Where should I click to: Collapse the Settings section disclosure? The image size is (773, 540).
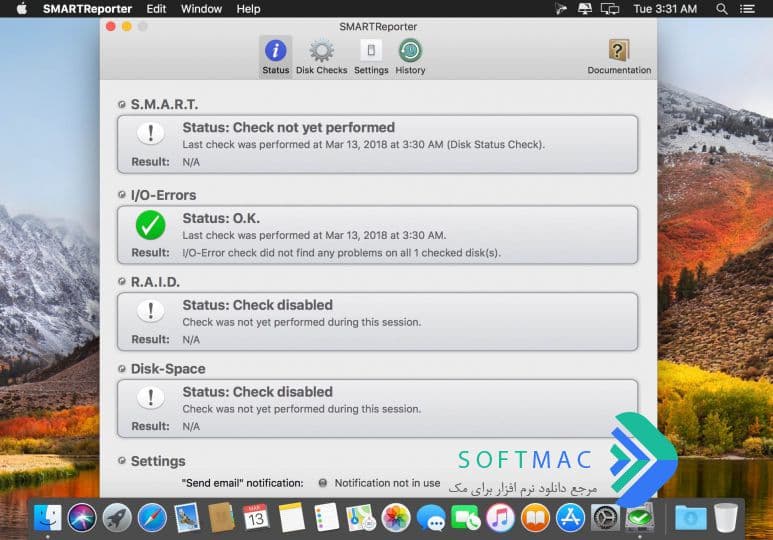122,461
